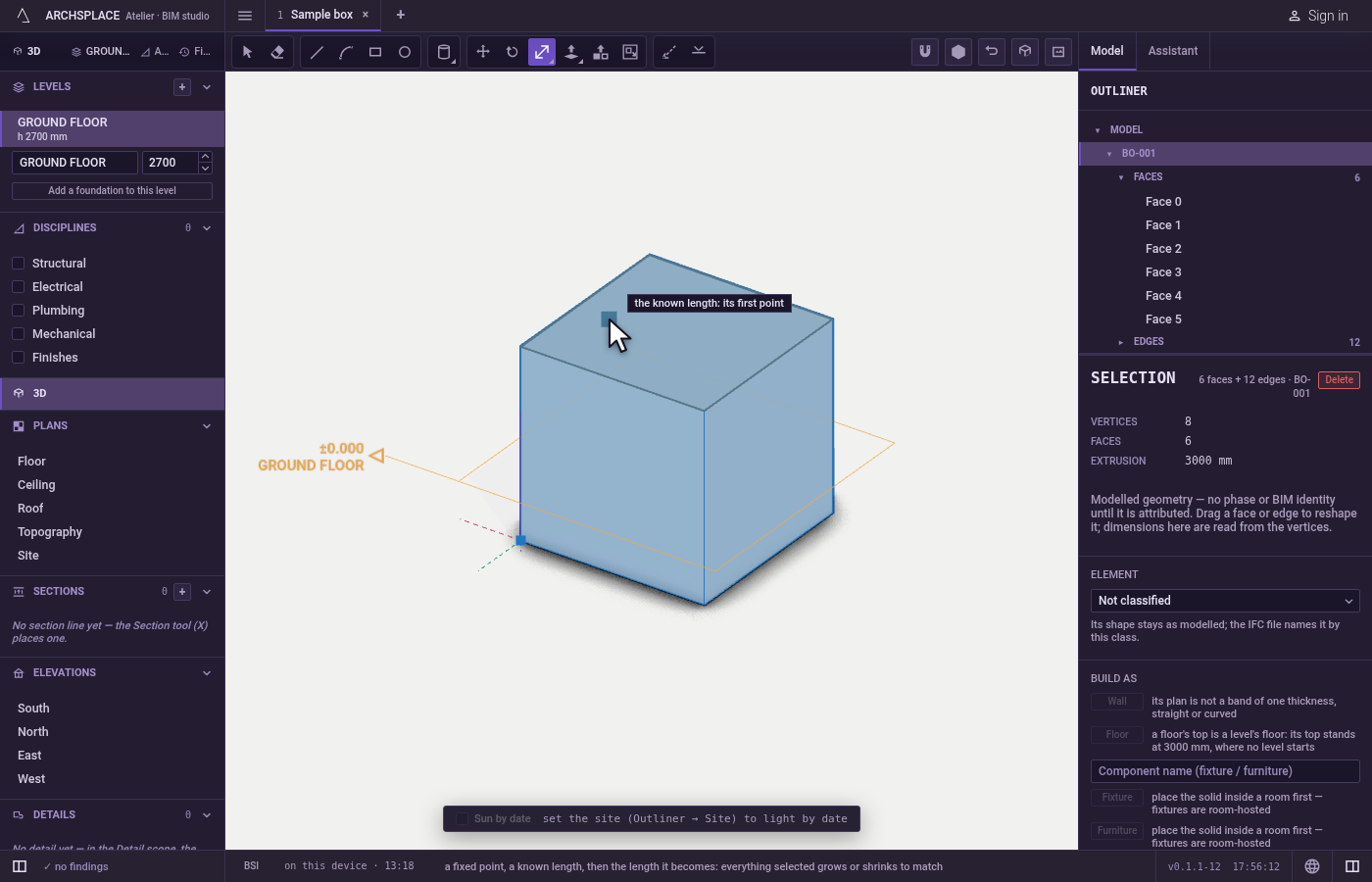The image size is (1372, 882).
Task: Select the Circle drawing tool
Action: [405, 52]
